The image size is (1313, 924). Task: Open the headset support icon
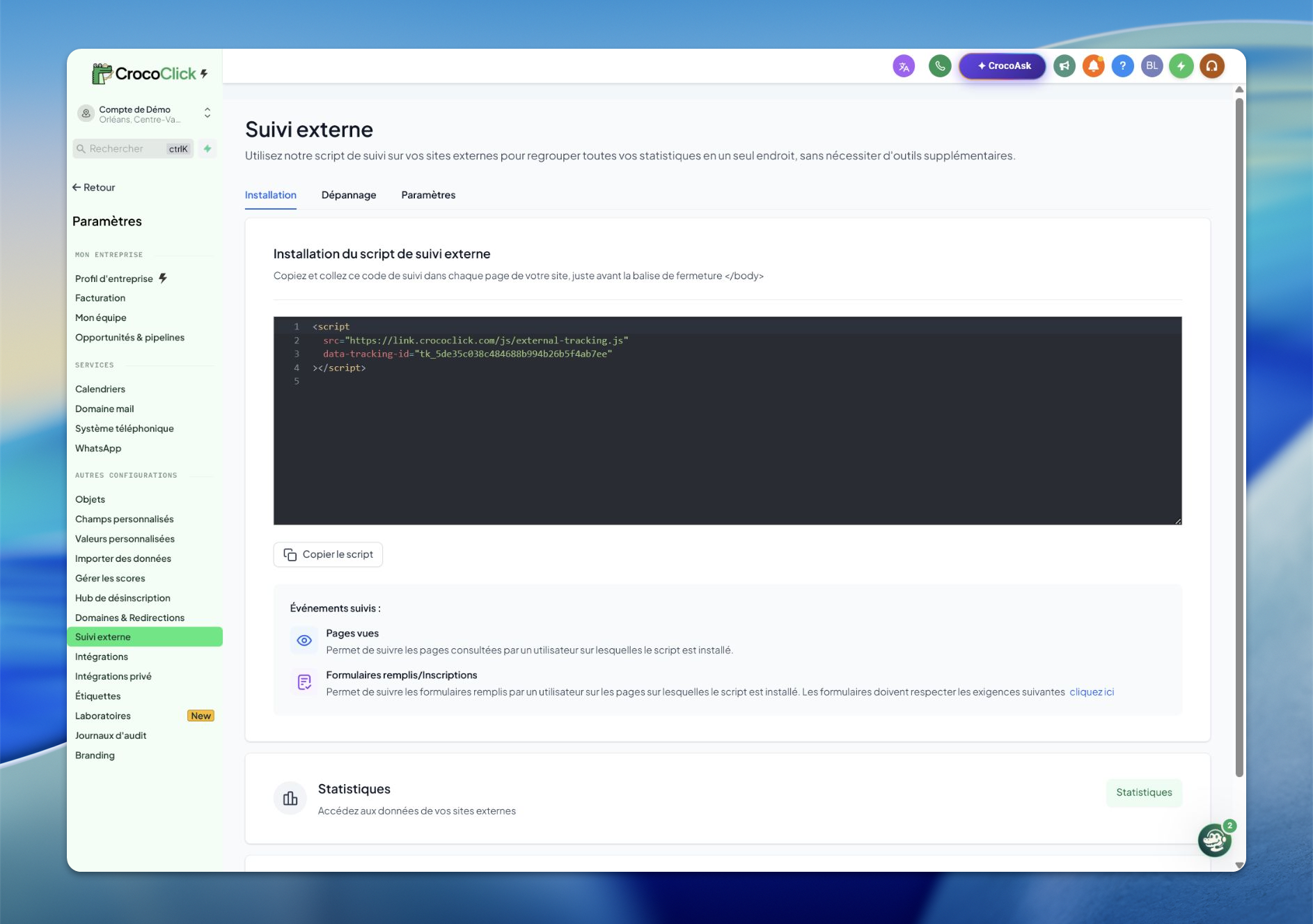point(1212,66)
